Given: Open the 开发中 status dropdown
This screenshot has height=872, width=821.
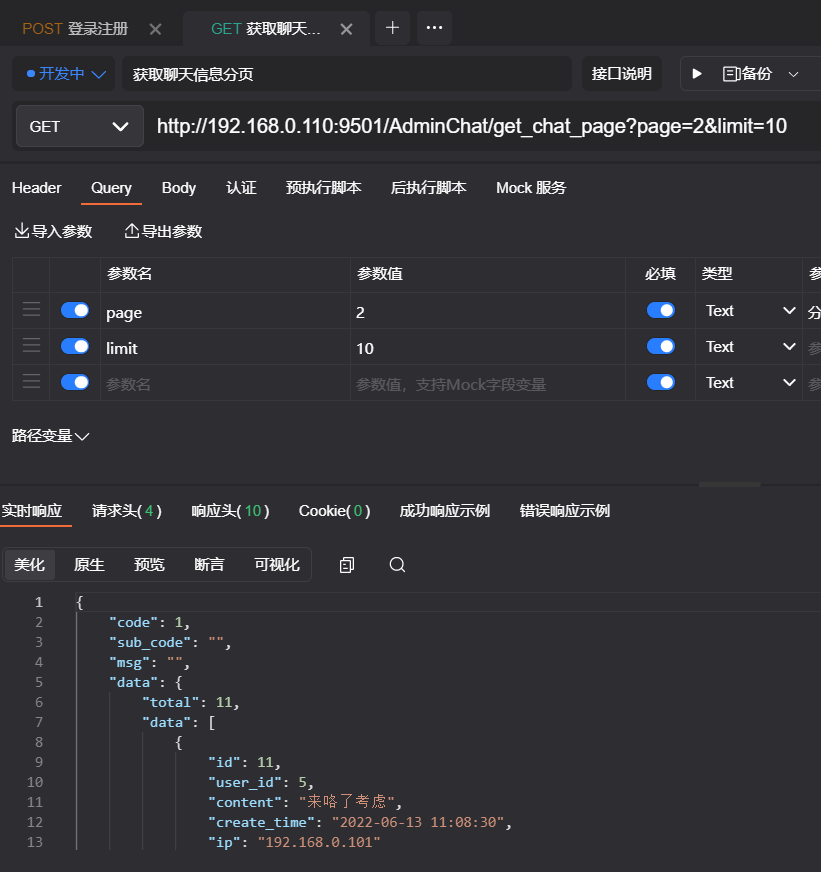Looking at the screenshot, I should coord(66,74).
